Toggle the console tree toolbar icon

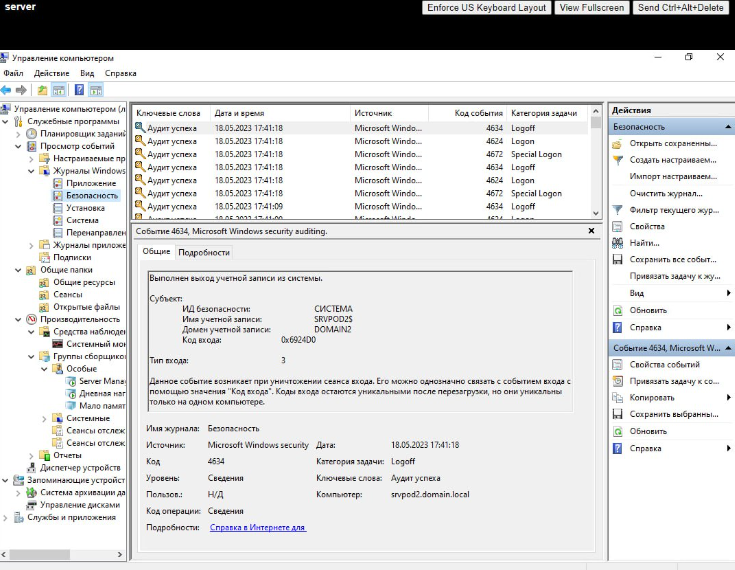59,90
